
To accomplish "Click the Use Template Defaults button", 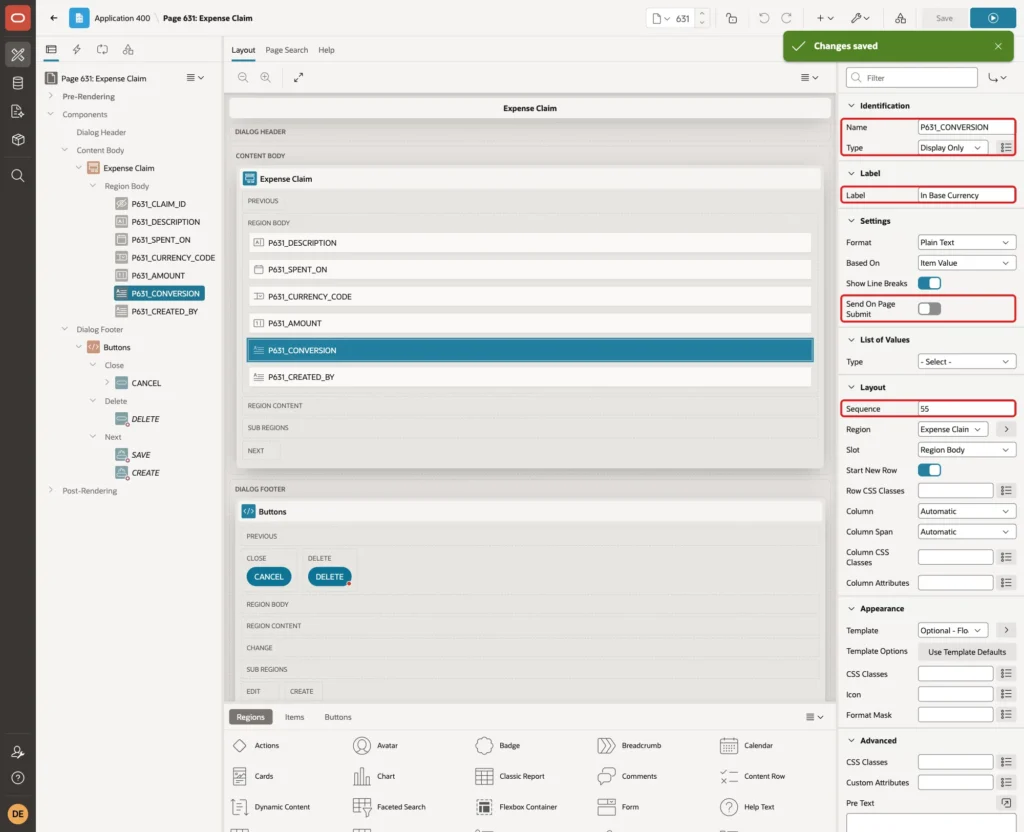I will (x=967, y=652).
